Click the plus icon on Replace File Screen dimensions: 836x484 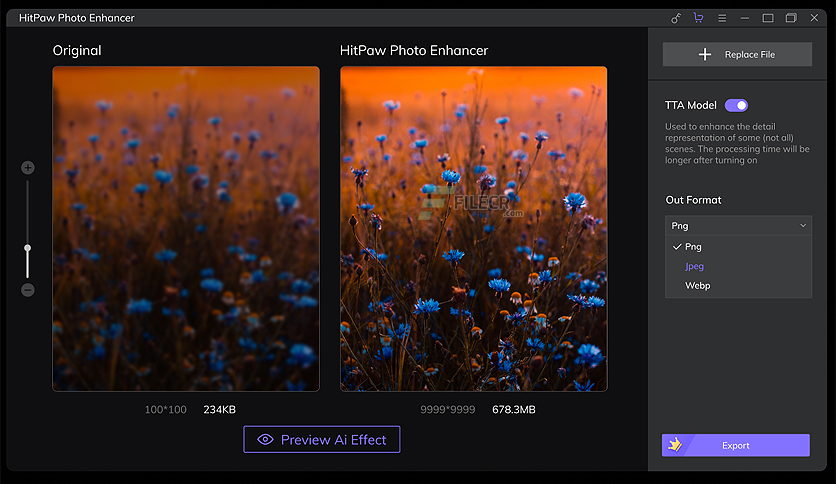coord(705,54)
